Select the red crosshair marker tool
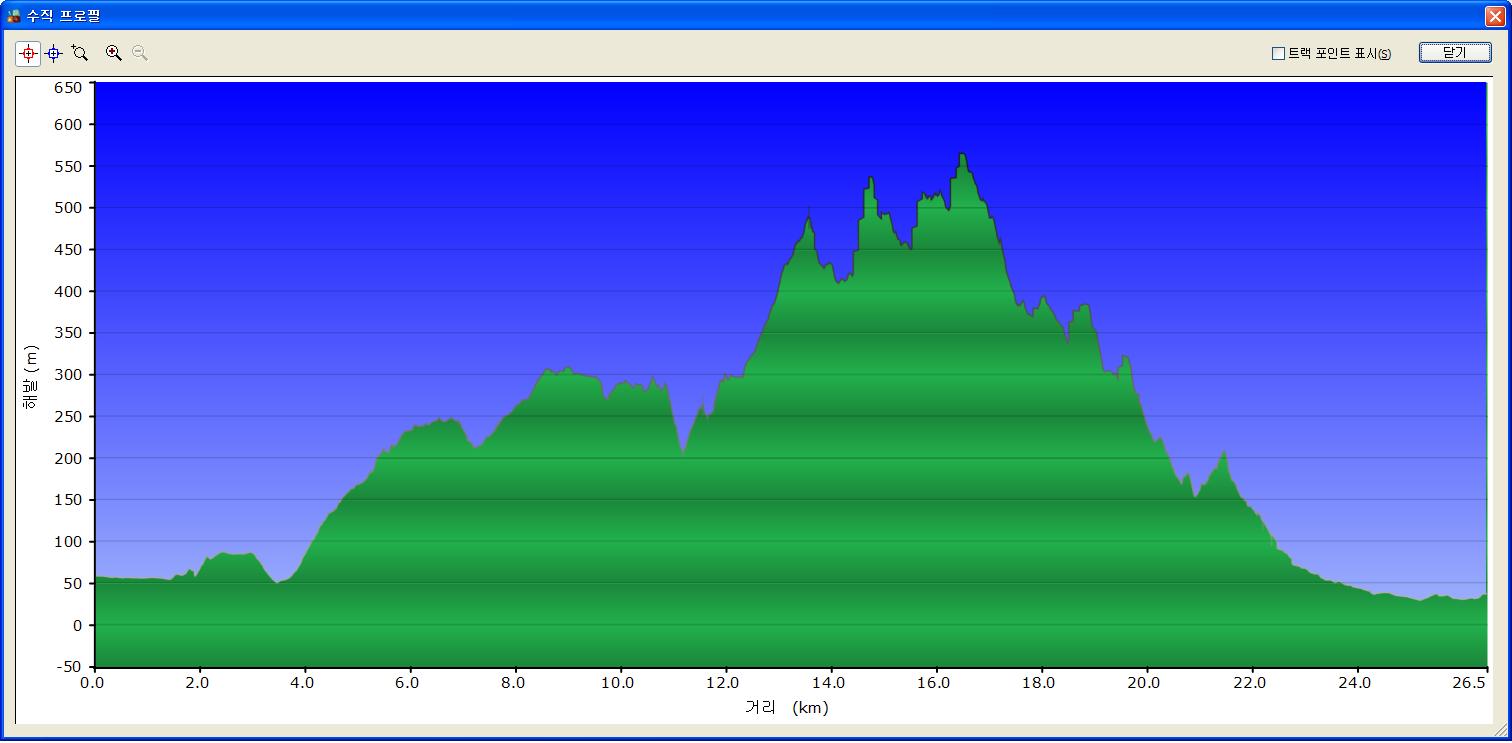 pyautogui.click(x=28, y=54)
